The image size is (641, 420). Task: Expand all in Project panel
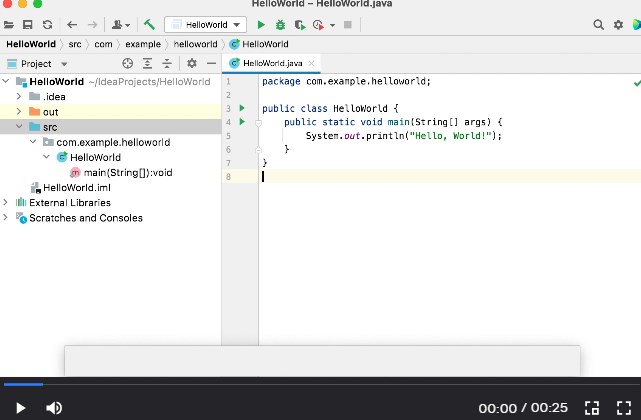147,63
